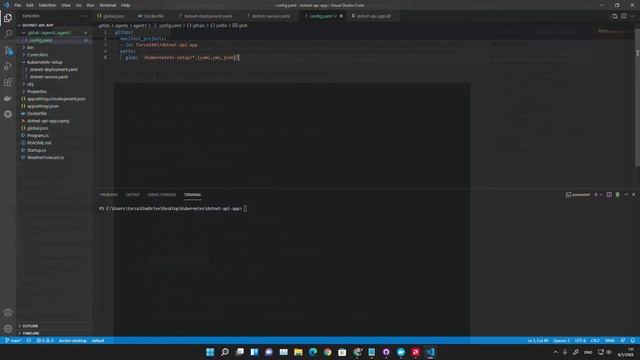640x360 pixels.
Task: Expand the Properties folder
Action: pyautogui.click(x=55, y=91)
